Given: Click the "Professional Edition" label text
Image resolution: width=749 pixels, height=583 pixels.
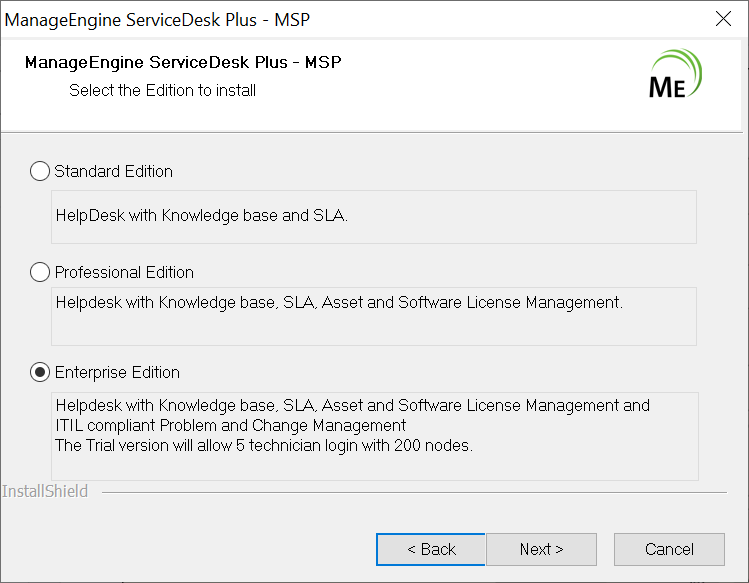Looking at the screenshot, I should (x=124, y=272).
